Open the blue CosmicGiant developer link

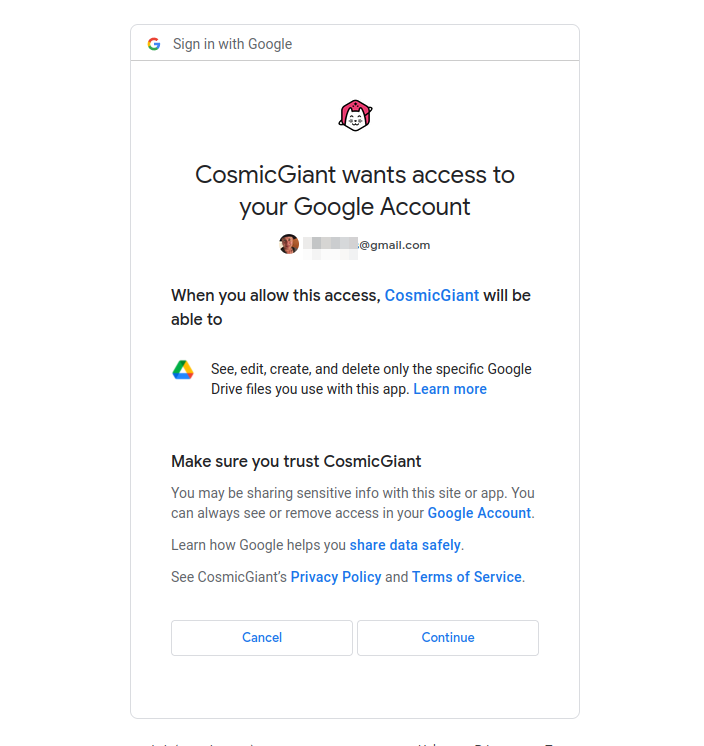[x=431, y=295]
